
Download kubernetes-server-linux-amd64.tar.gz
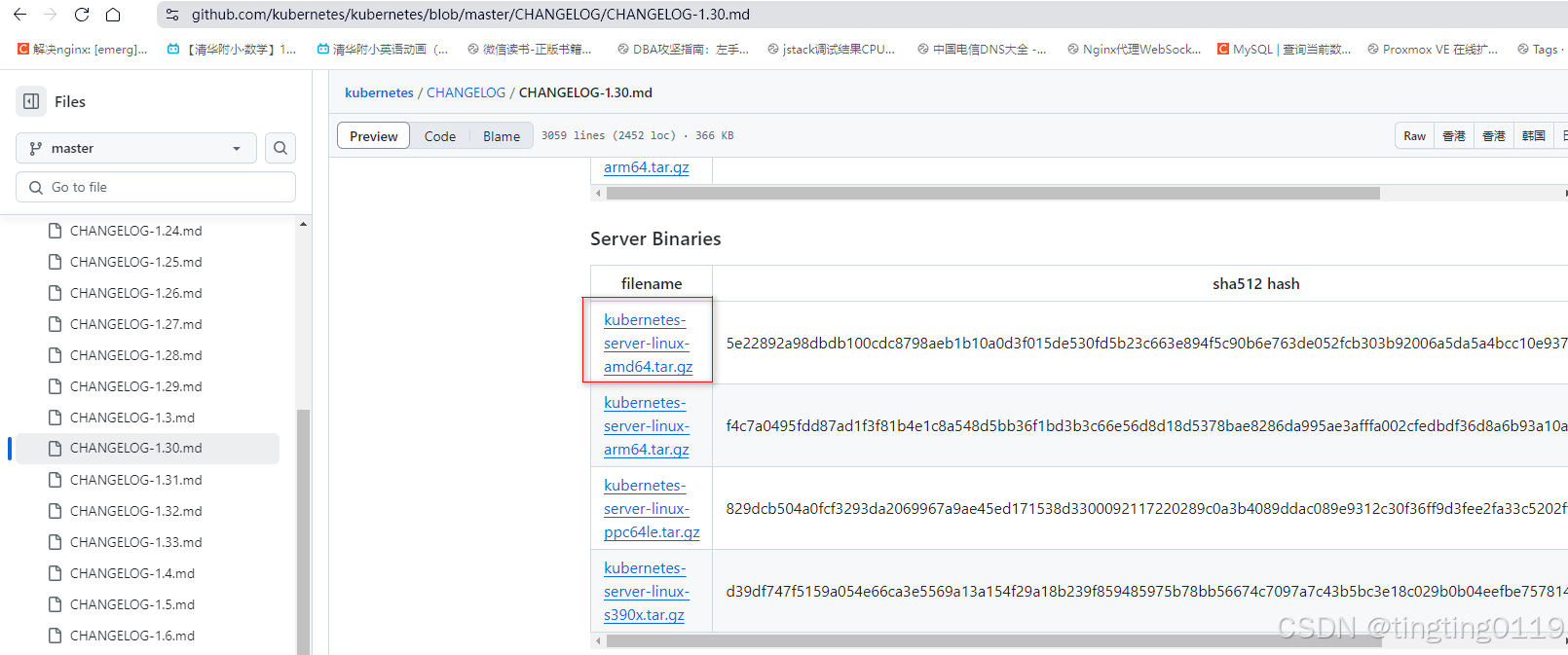coord(648,343)
